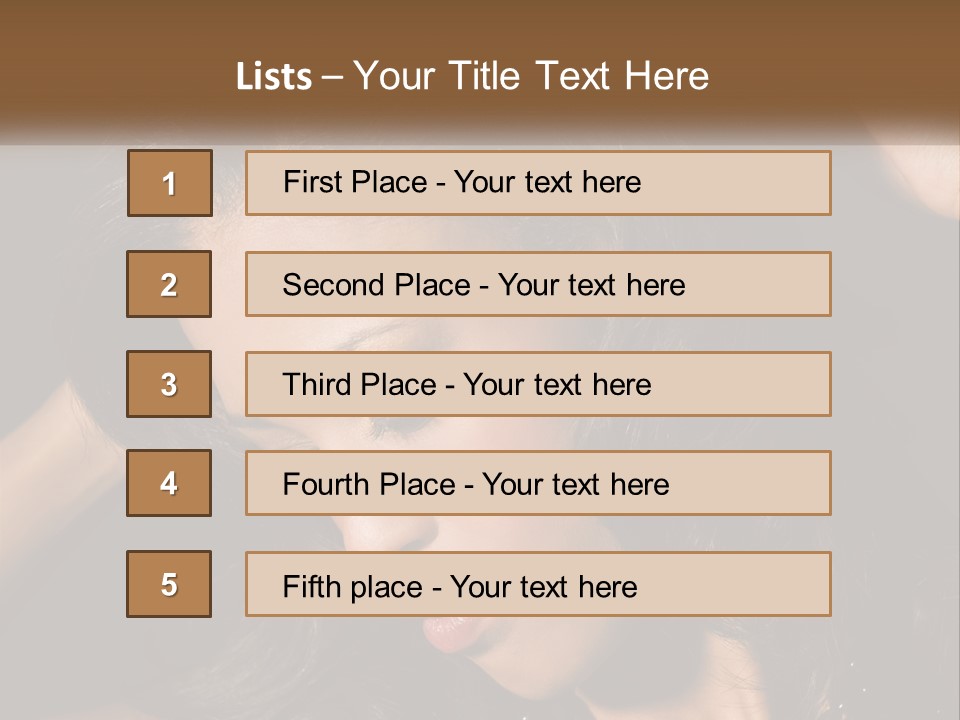Click the "Fourth Place" words

point(368,485)
